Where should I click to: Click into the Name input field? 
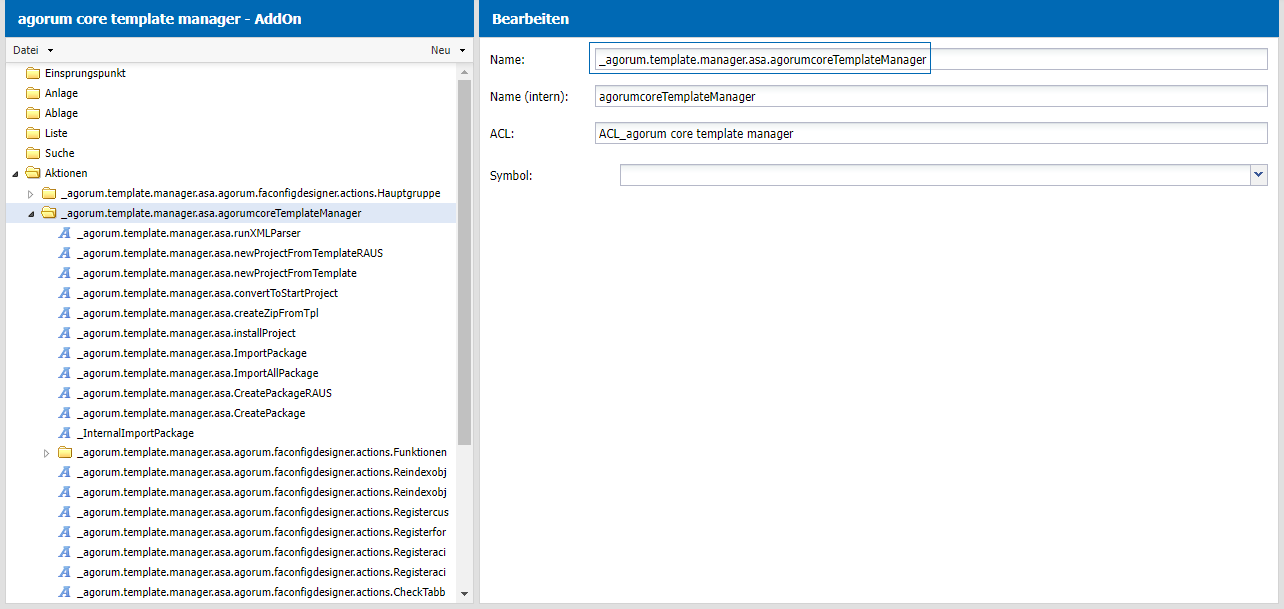point(931,60)
